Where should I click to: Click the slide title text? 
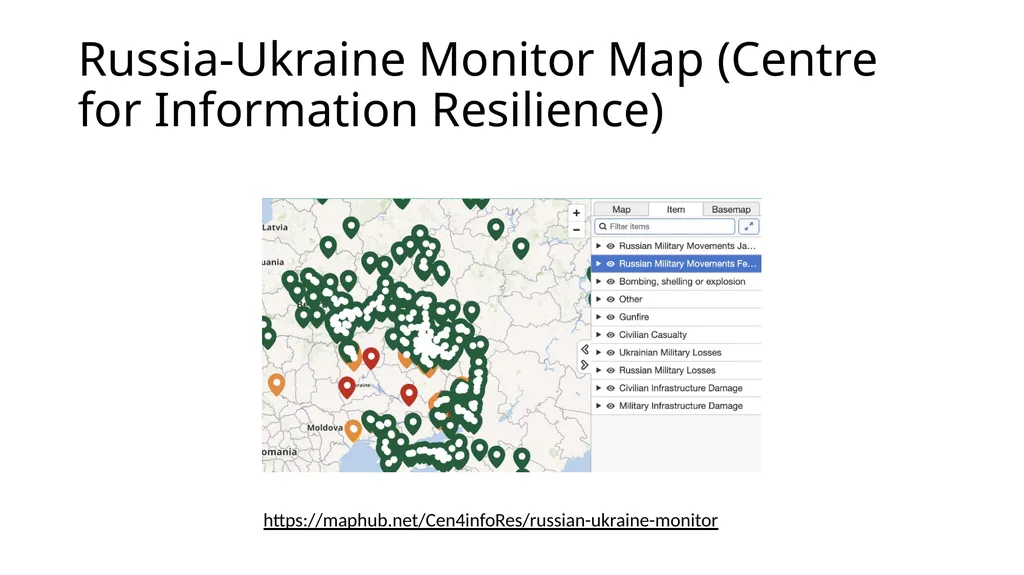coord(477,84)
